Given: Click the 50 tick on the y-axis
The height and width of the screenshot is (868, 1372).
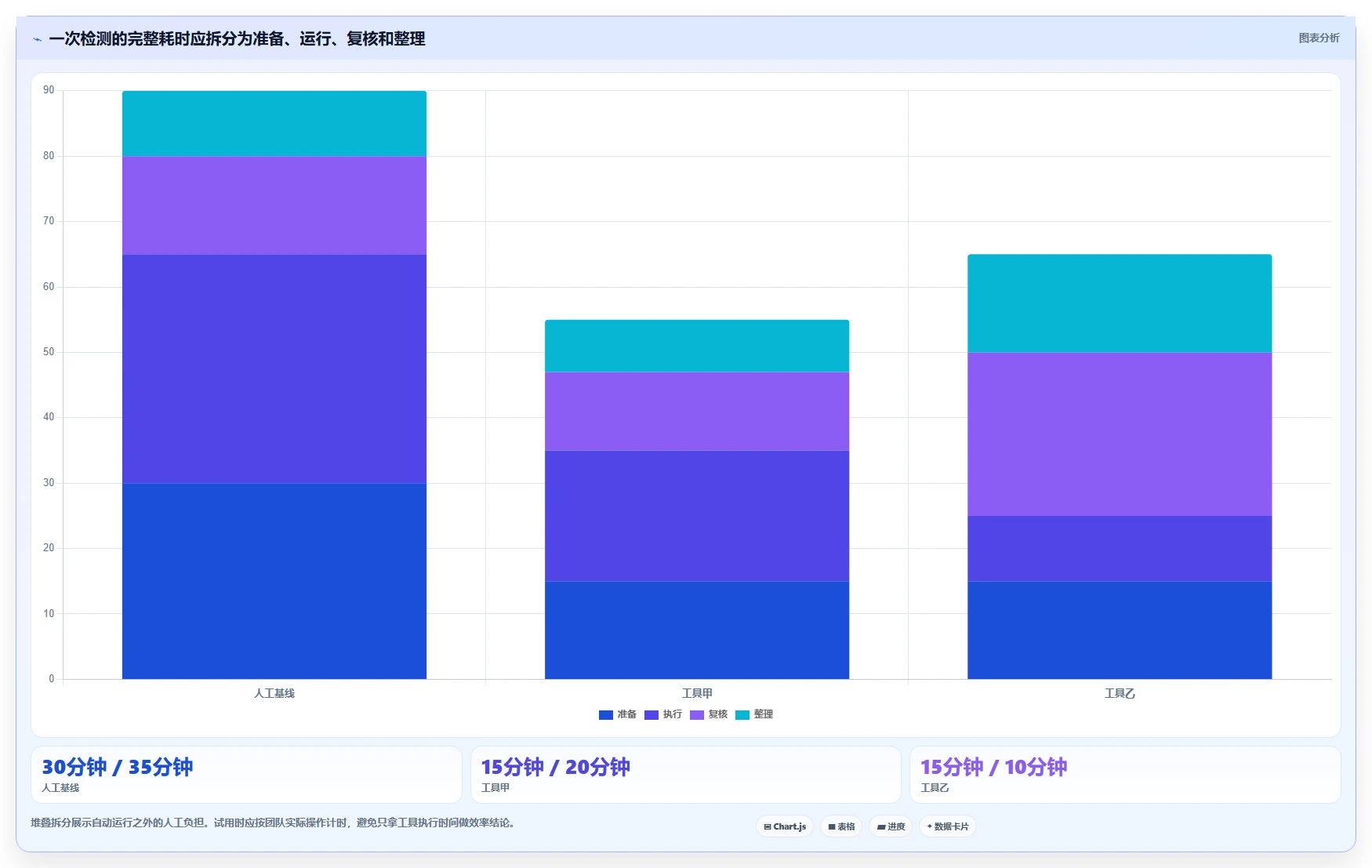Looking at the screenshot, I should [49, 352].
